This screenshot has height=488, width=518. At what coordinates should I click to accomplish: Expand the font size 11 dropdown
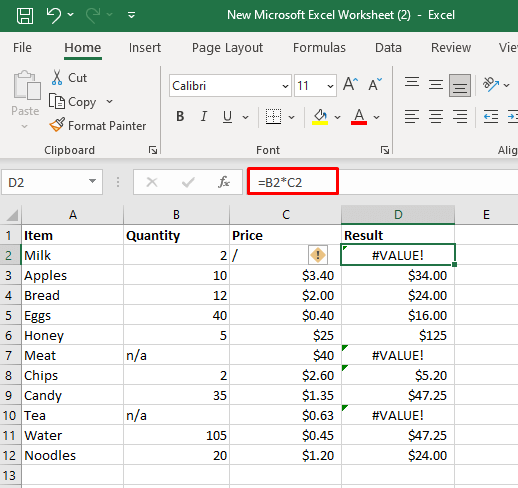[330, 86]
